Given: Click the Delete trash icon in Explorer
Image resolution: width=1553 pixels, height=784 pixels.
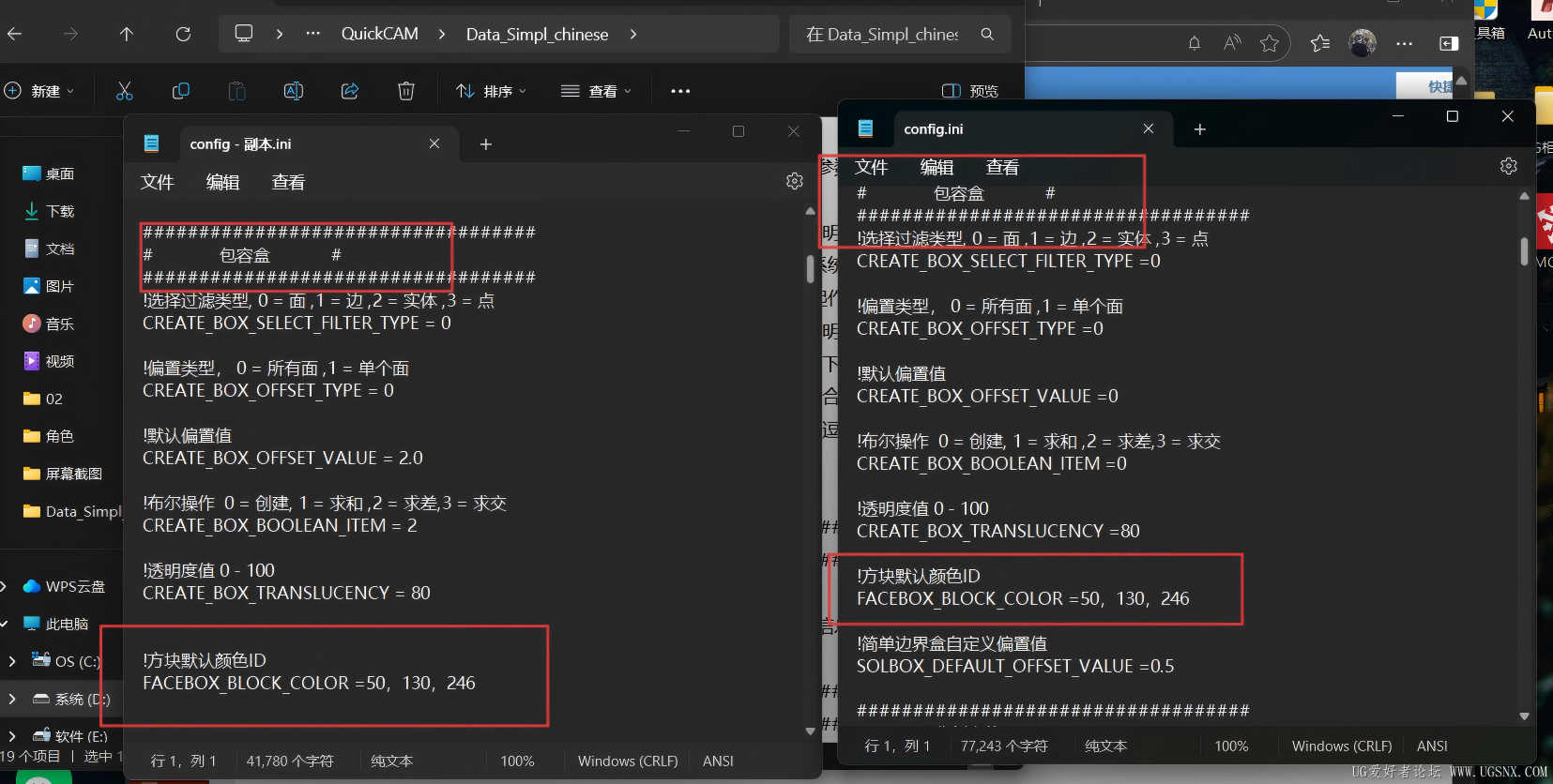Looking at the screenshot, I should [406, 91].
